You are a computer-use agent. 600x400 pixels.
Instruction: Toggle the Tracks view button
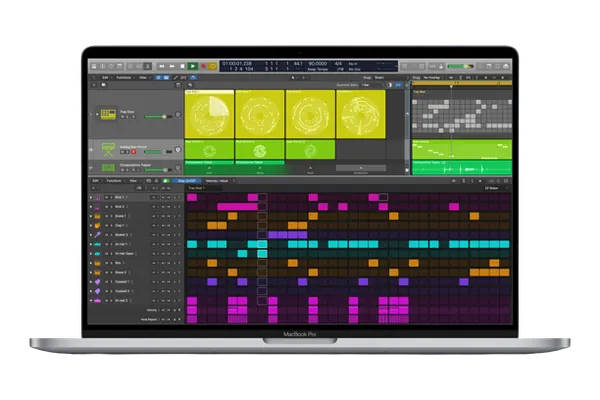[x=166, y=78]
